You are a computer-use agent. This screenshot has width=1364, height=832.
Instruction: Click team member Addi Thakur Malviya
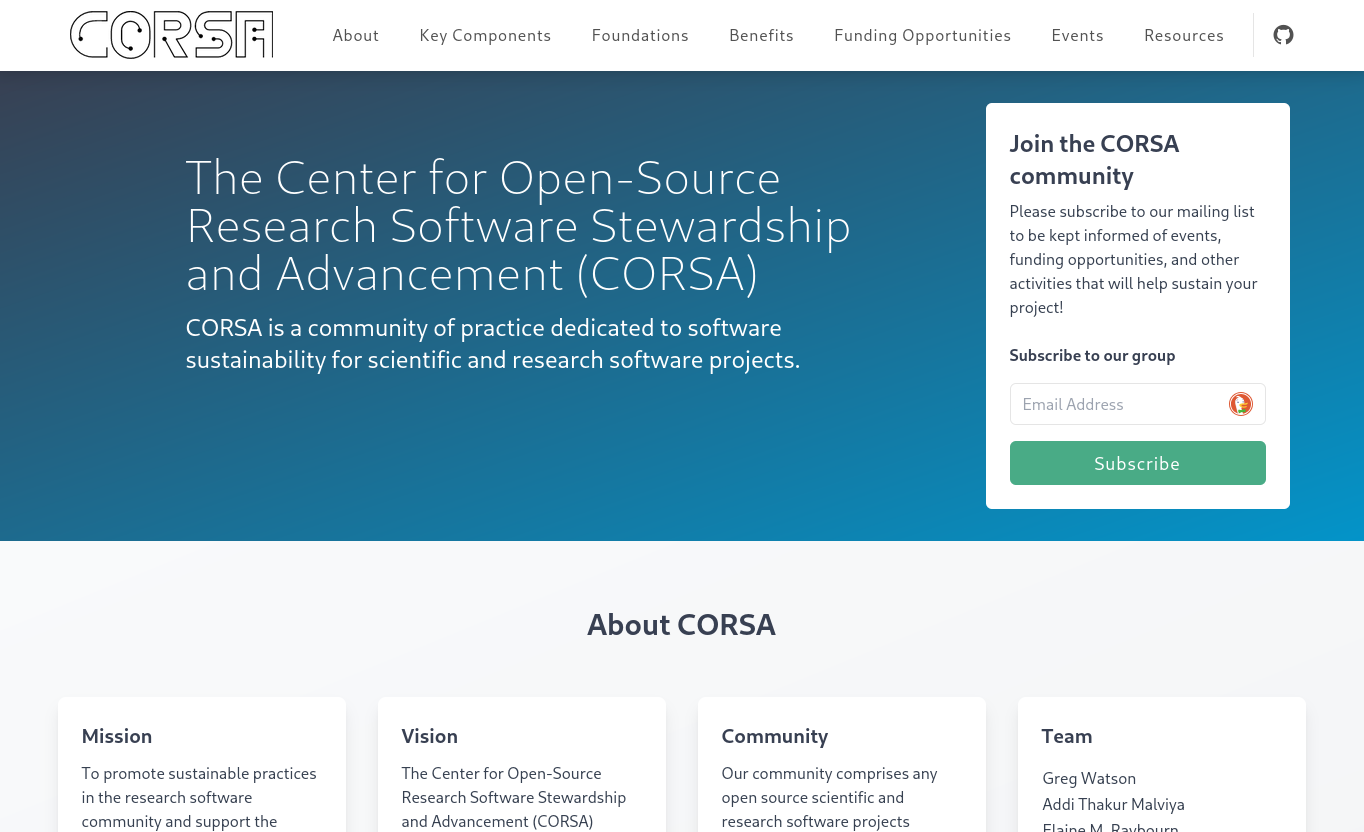(1113, 804)
